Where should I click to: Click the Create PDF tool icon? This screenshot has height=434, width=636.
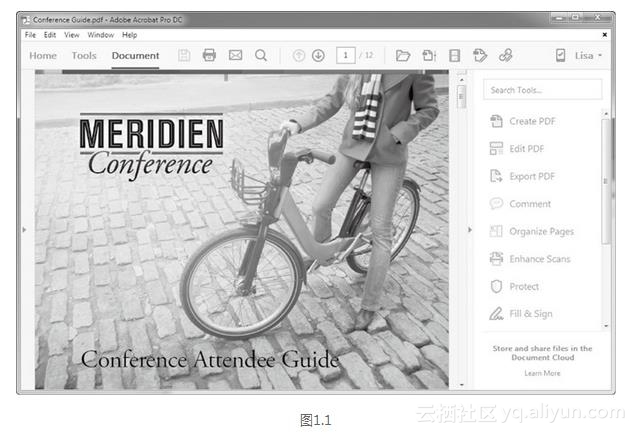pos(496,121)
